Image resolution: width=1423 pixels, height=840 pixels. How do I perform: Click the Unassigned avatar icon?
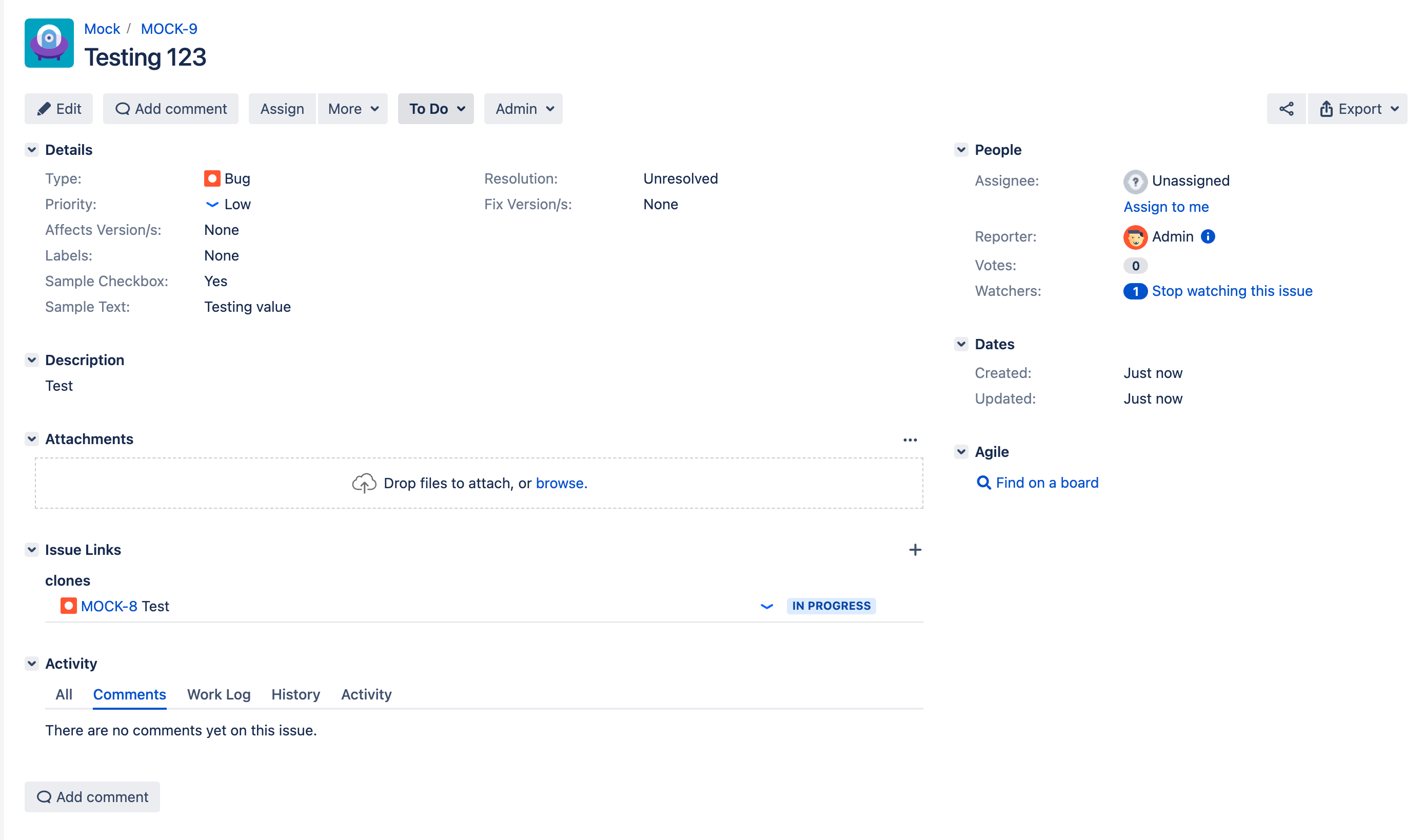[1134, 181]
